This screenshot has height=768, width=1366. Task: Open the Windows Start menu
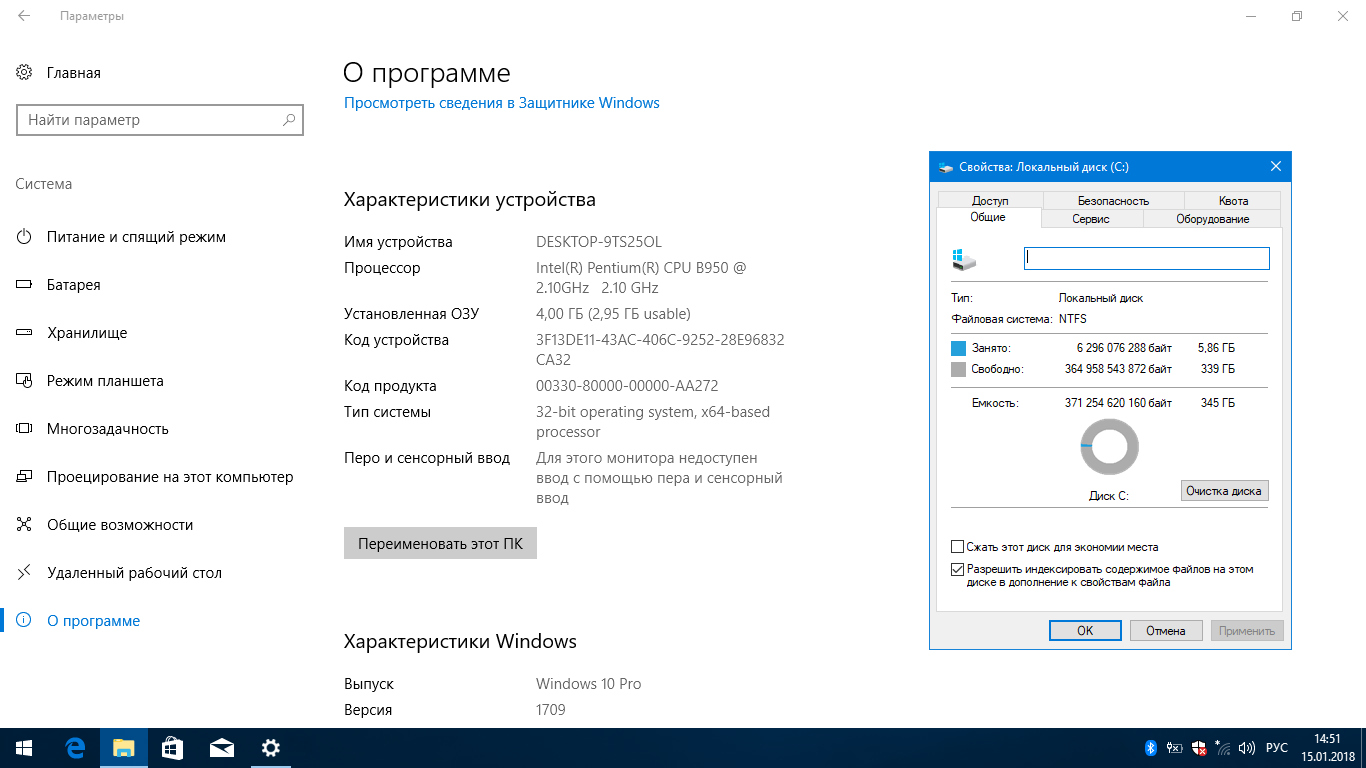(24, 748)
